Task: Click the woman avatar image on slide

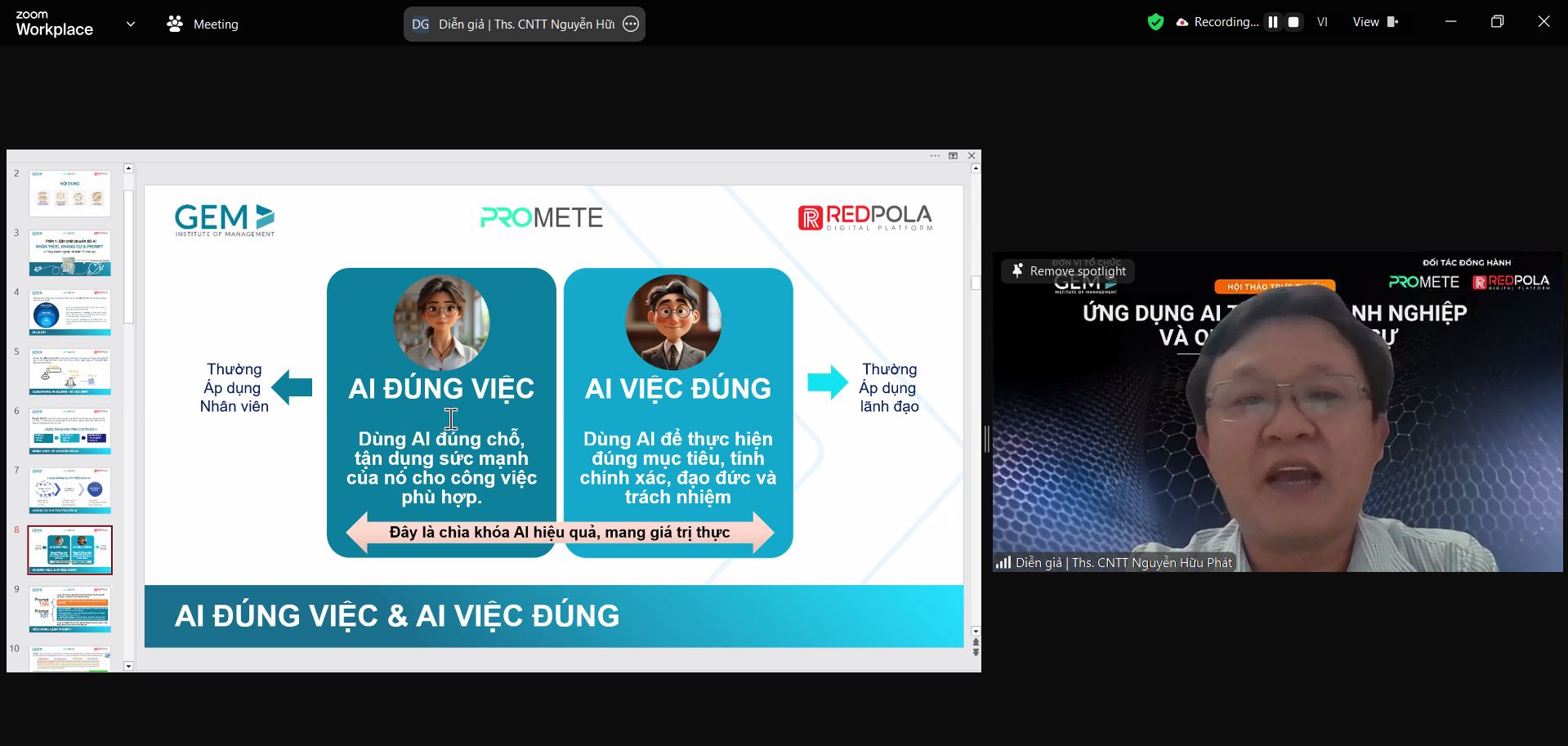Action: pos(441,322)
